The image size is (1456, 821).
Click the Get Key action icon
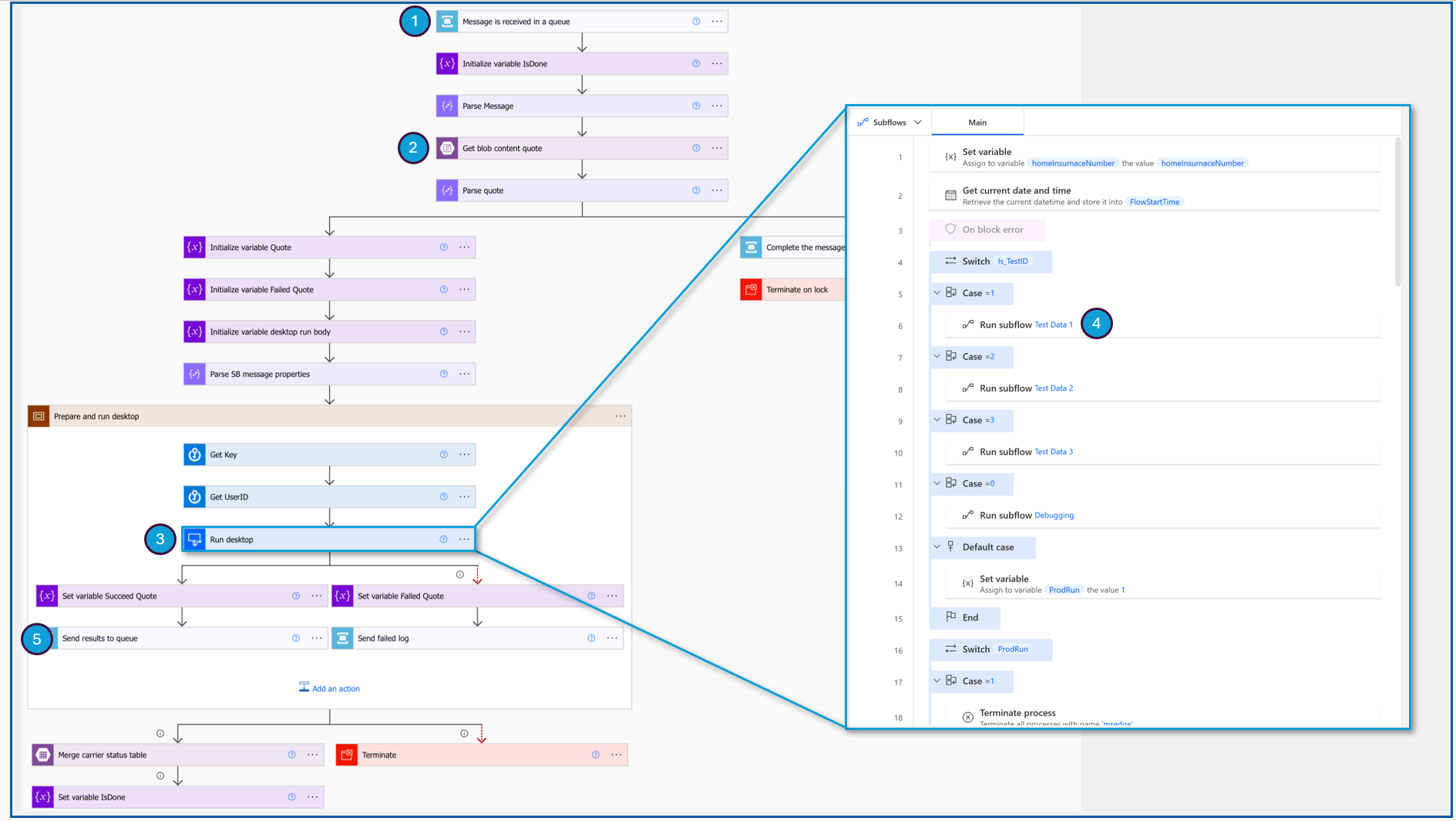point(194,454)
